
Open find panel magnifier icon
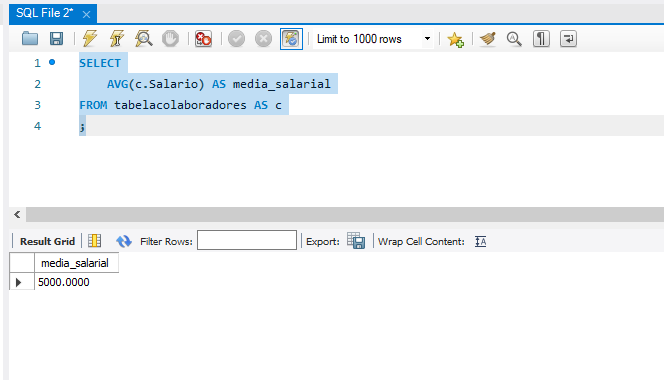(514, 39)
